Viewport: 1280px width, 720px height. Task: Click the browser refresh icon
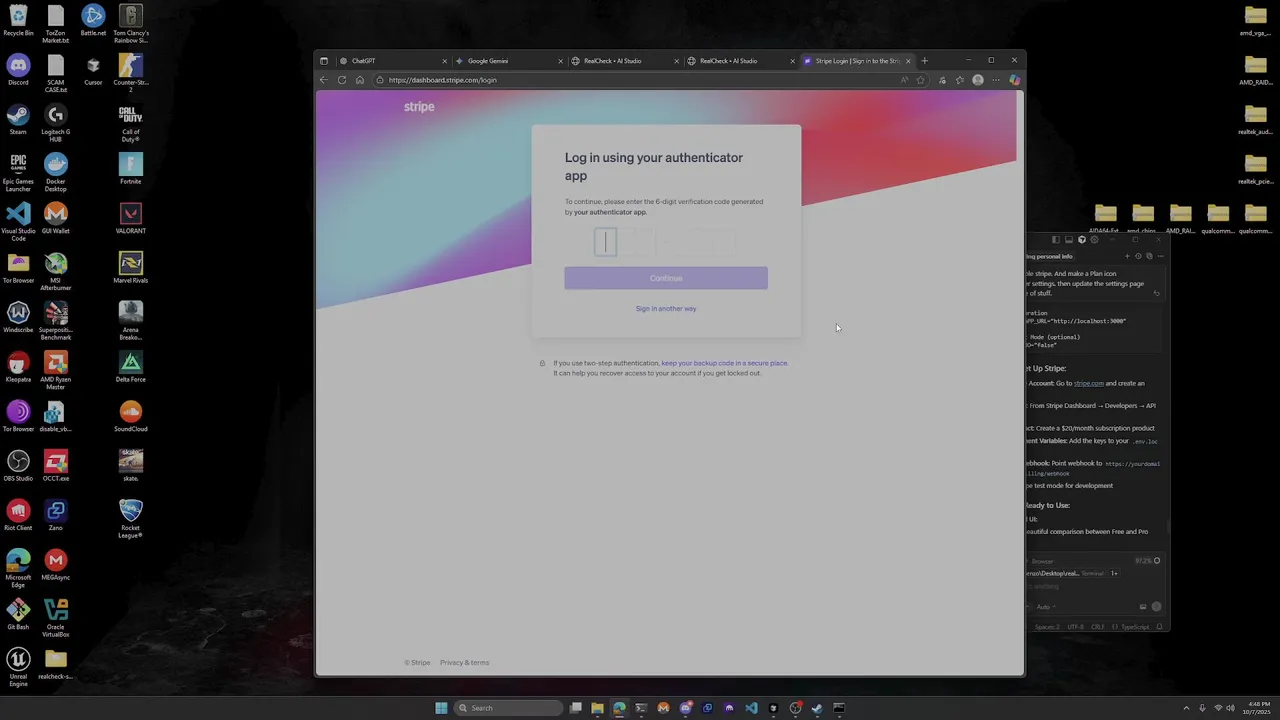click(x=342, y=80)
